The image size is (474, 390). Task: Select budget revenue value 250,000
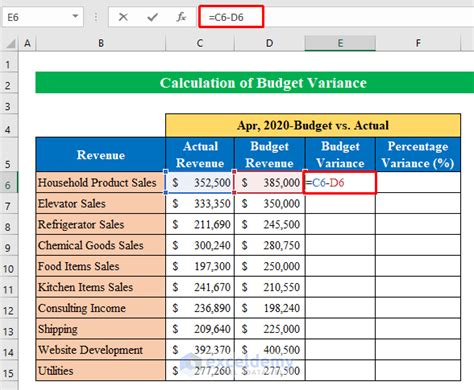point(269,266)
